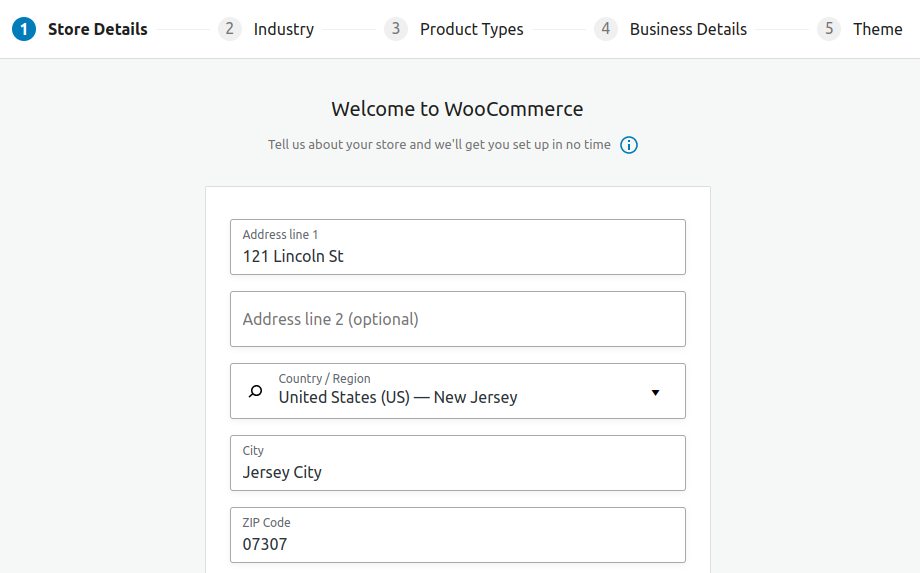Screen dimensions: 920x573
Task: Click the info icon beside the subtitle
Action: [x=628, y=145]
